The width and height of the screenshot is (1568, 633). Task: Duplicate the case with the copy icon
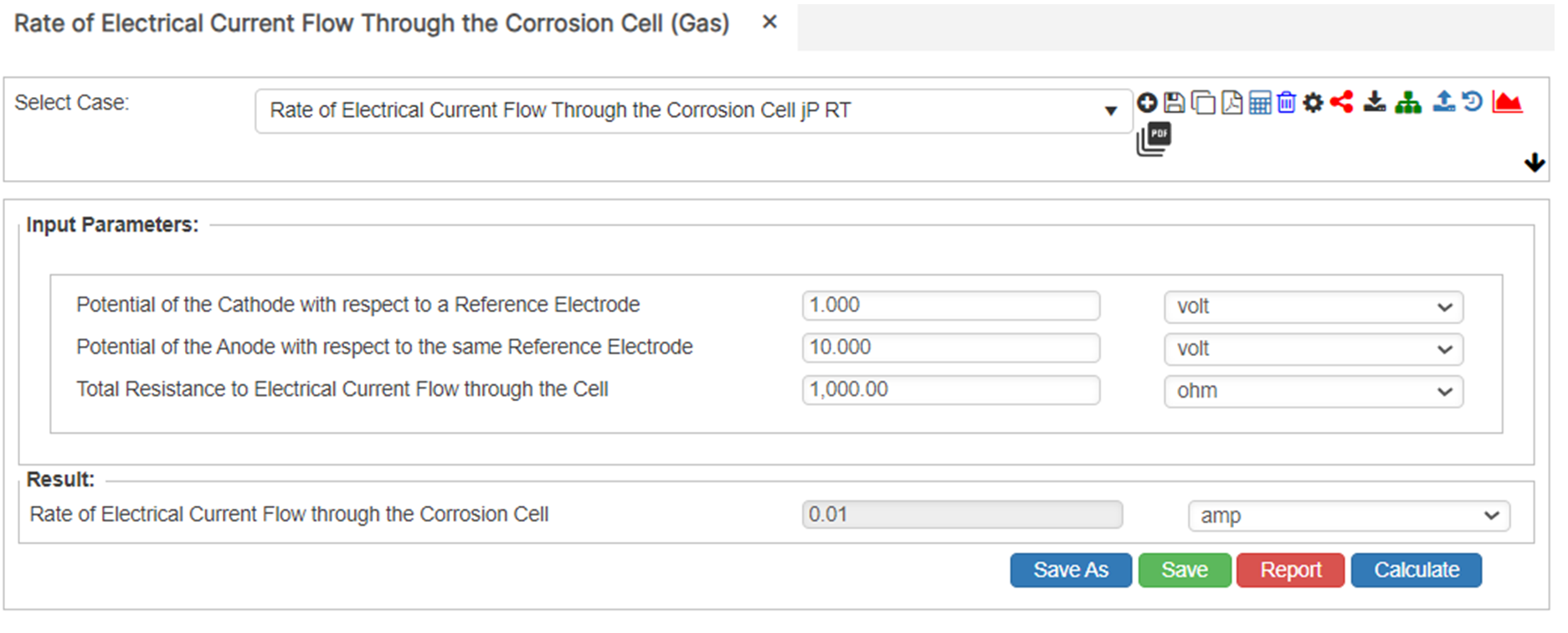coord(1203,102)
